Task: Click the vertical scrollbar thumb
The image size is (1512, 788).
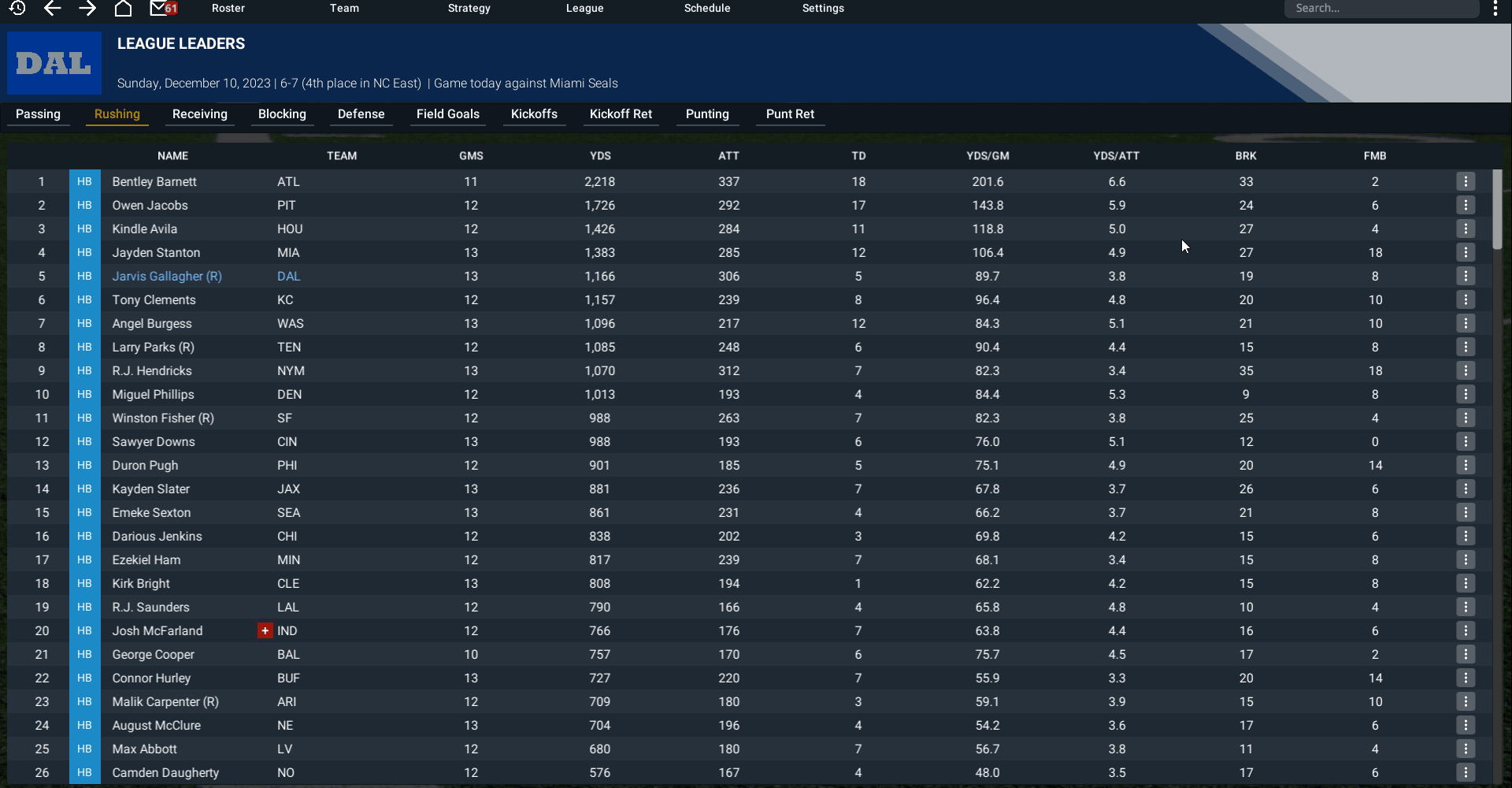Action: pos(1497,210)
